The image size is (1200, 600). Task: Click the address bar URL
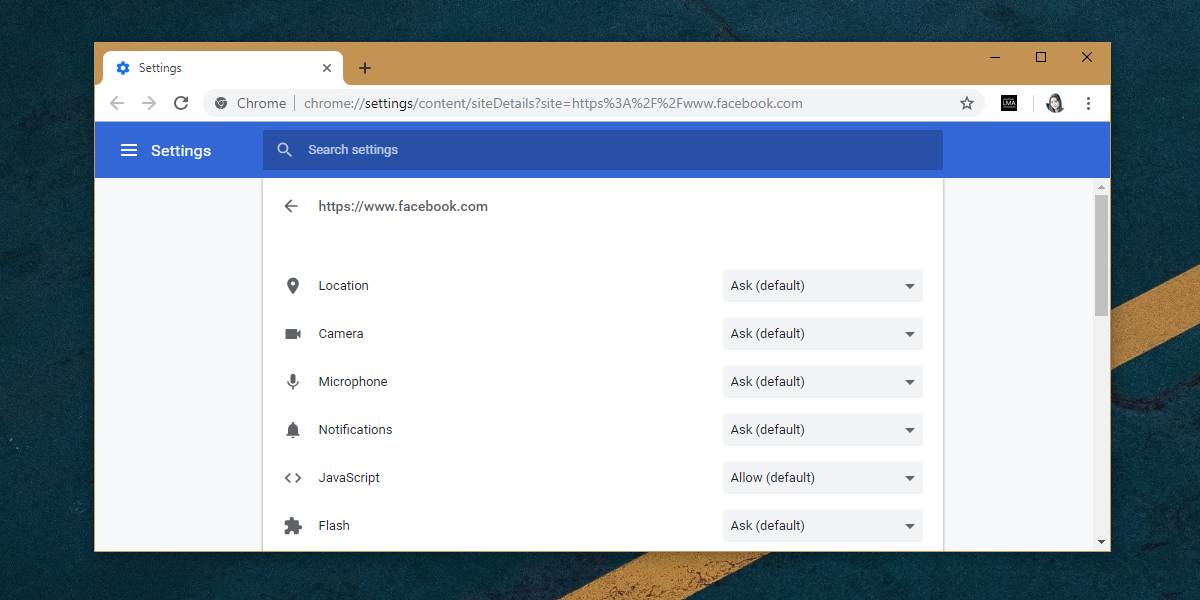[x=553, y=103]
